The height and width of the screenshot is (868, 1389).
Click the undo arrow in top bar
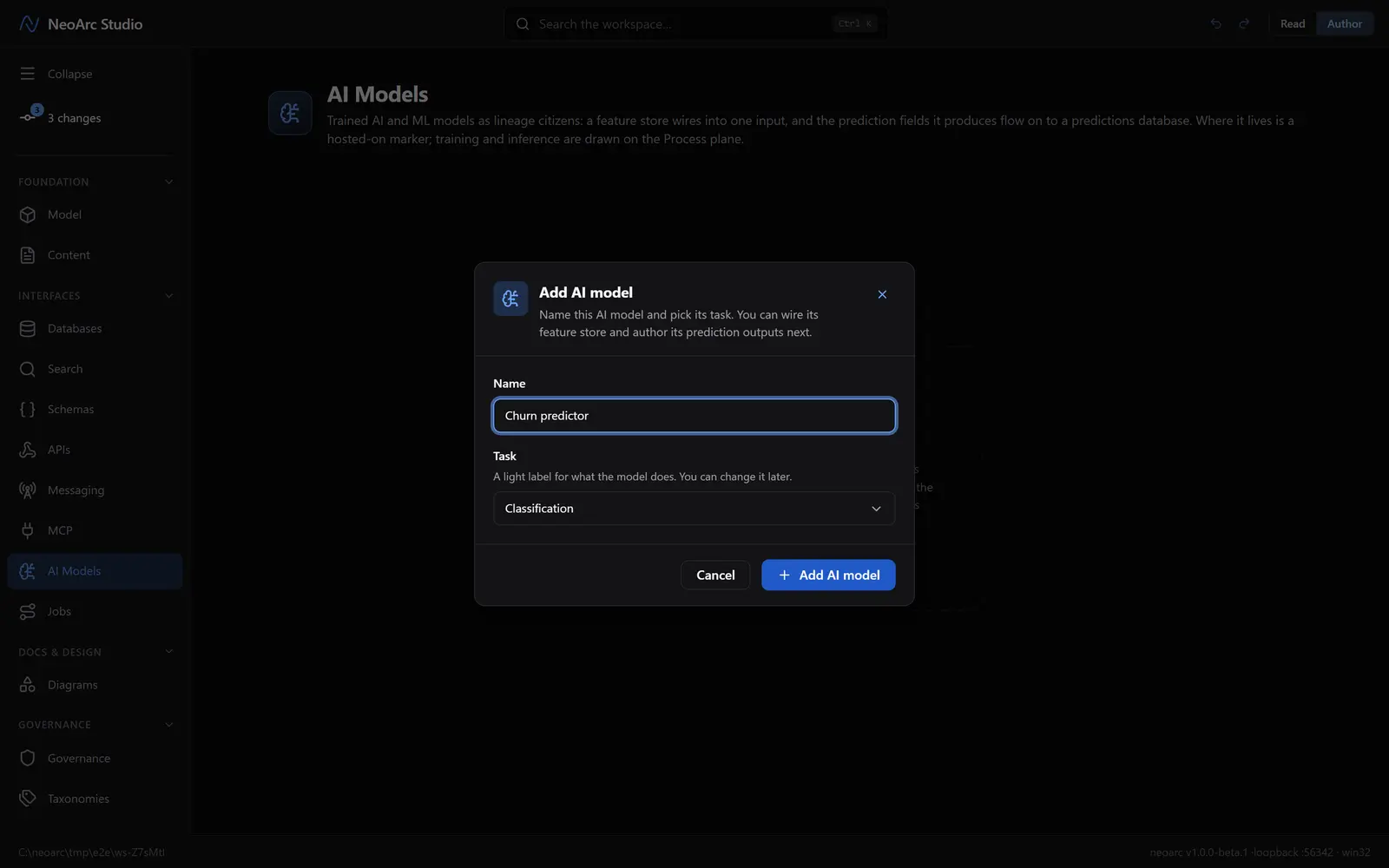(x=1216, y=24)
